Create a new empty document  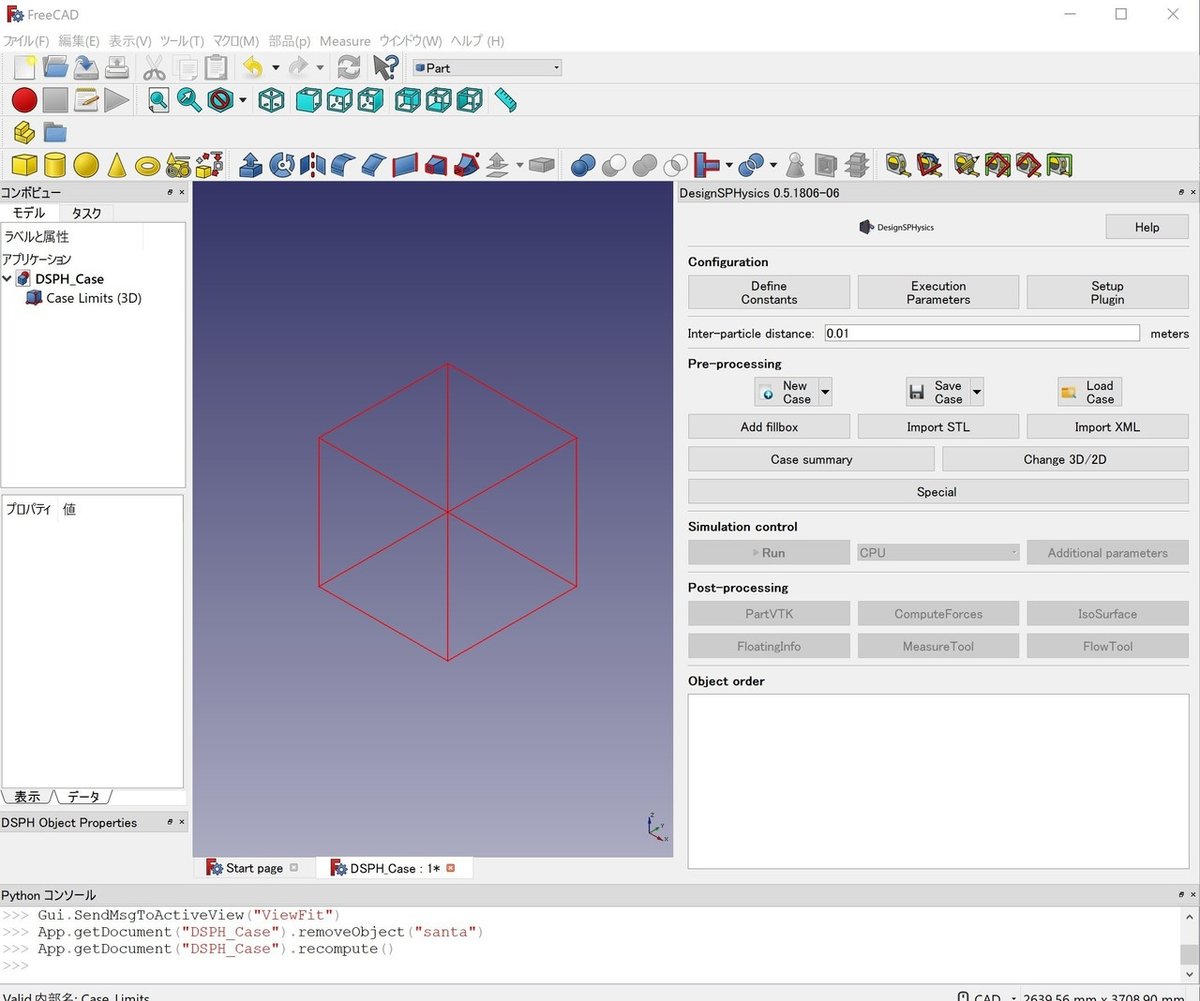pos(24,68)
